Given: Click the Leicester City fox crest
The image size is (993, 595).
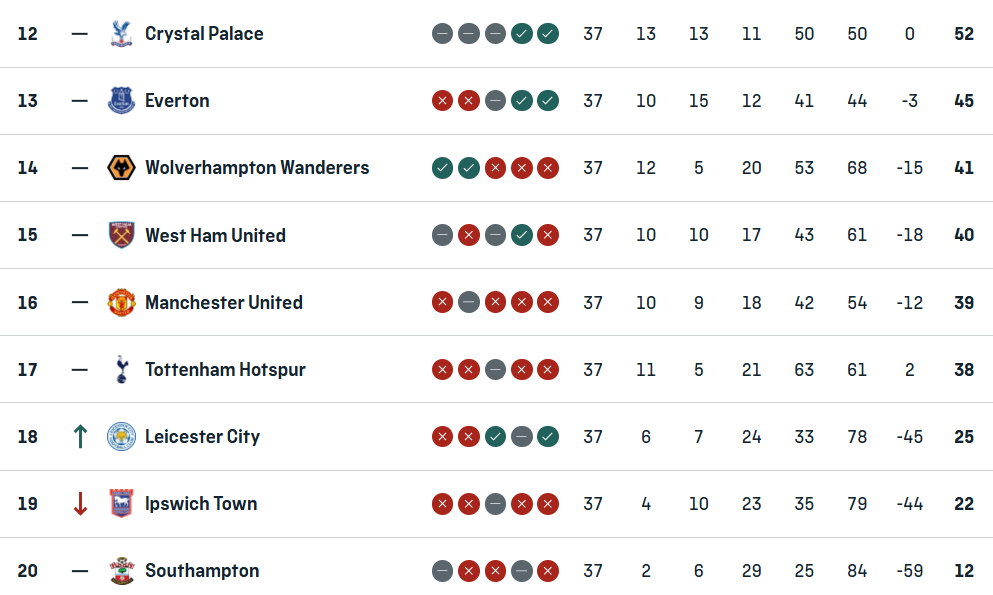Looking at the screenshot, I should pos(121,436).
